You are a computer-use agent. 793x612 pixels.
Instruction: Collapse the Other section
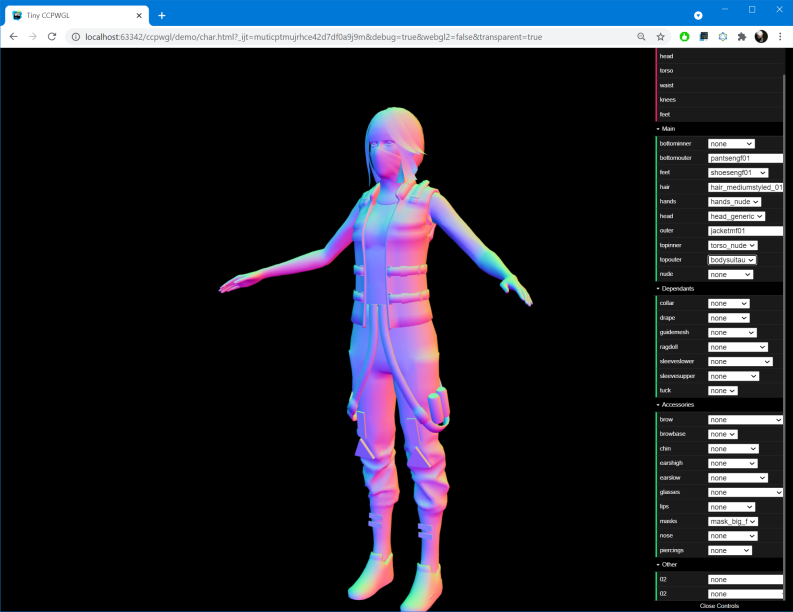tap(719, 564)
